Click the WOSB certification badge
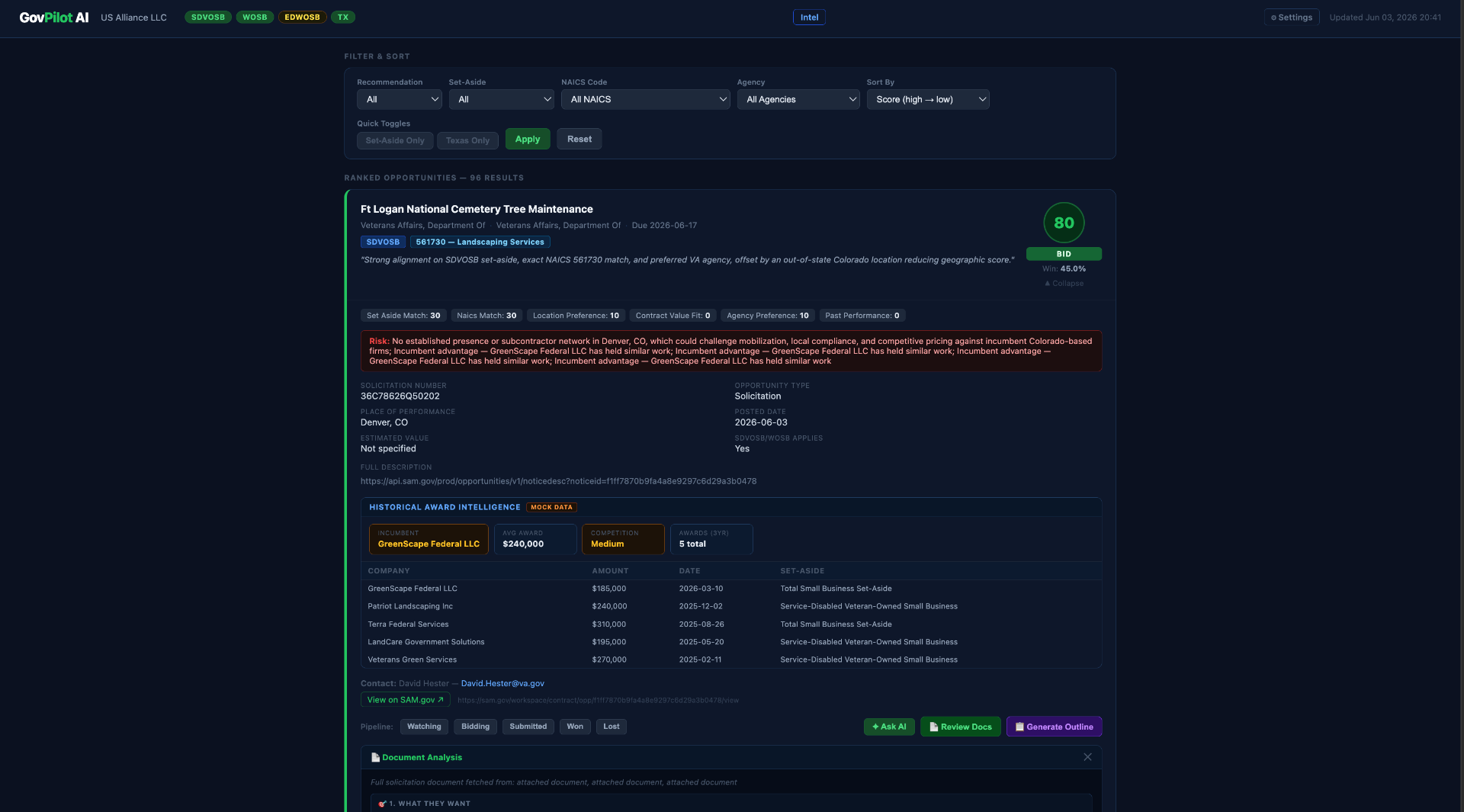This screenshot has height=812, width=1464. tap(255, 17)
